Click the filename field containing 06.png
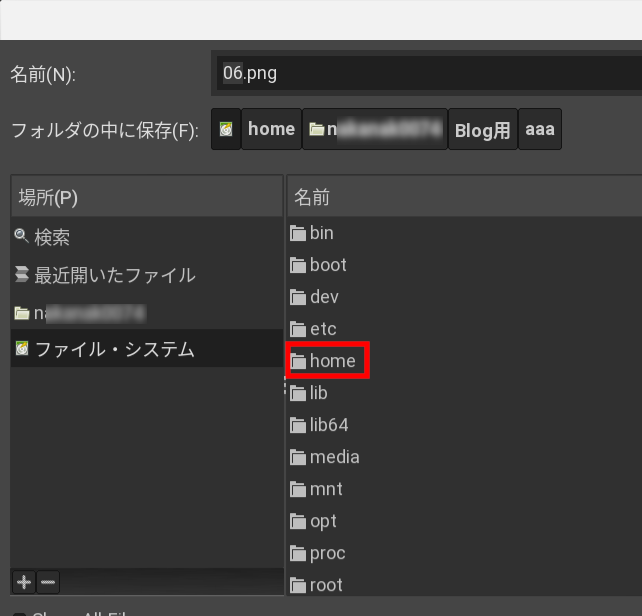The image size is (642, 616). click(429, 73)
